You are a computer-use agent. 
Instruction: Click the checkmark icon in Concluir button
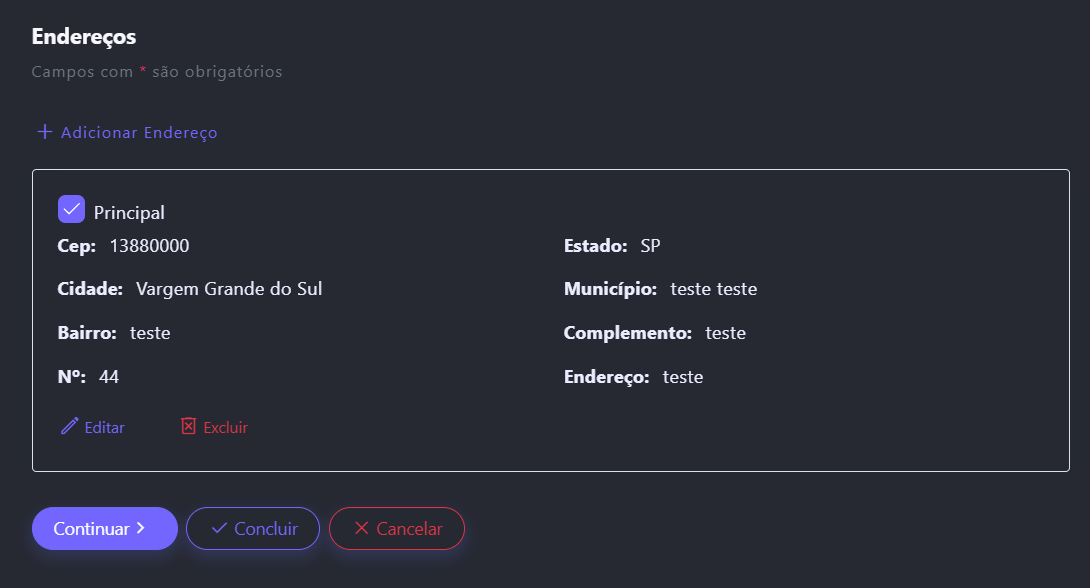pos(219,528)
